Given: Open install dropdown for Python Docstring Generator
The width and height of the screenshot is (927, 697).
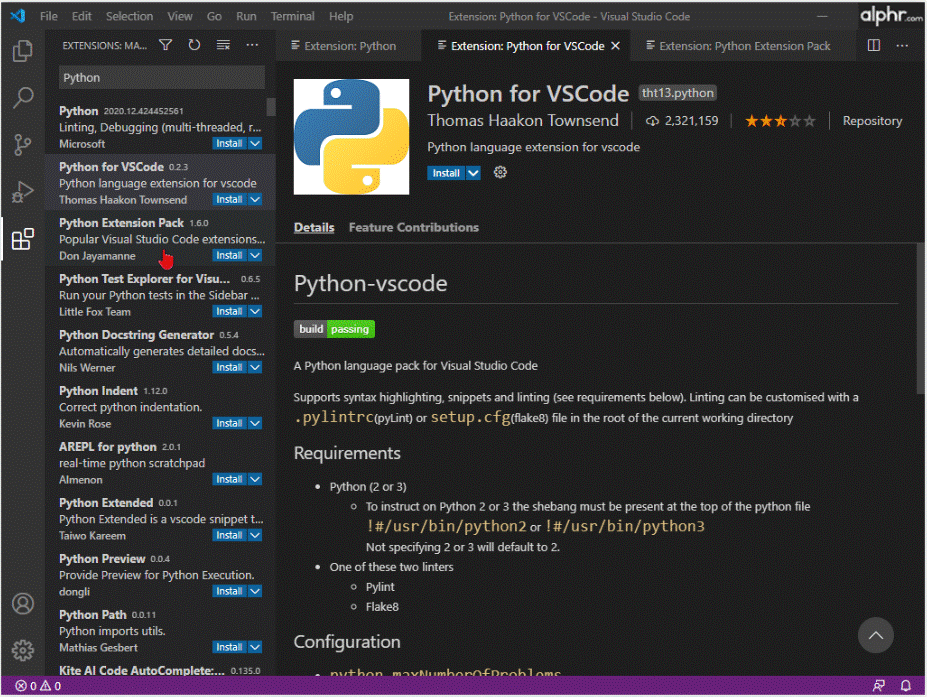Looking at the screenshot, I should click(x=255, y=368).
